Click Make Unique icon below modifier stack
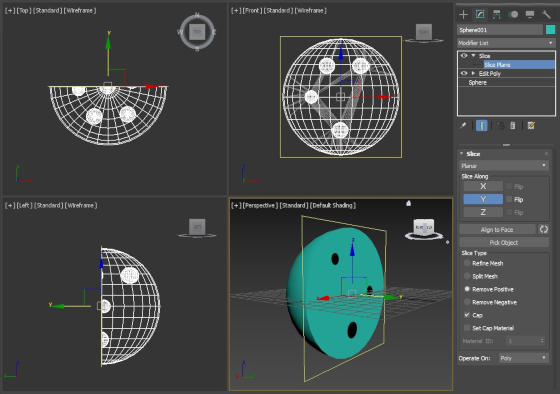Screen dimensions: 560x394 [x=500, y=125]
